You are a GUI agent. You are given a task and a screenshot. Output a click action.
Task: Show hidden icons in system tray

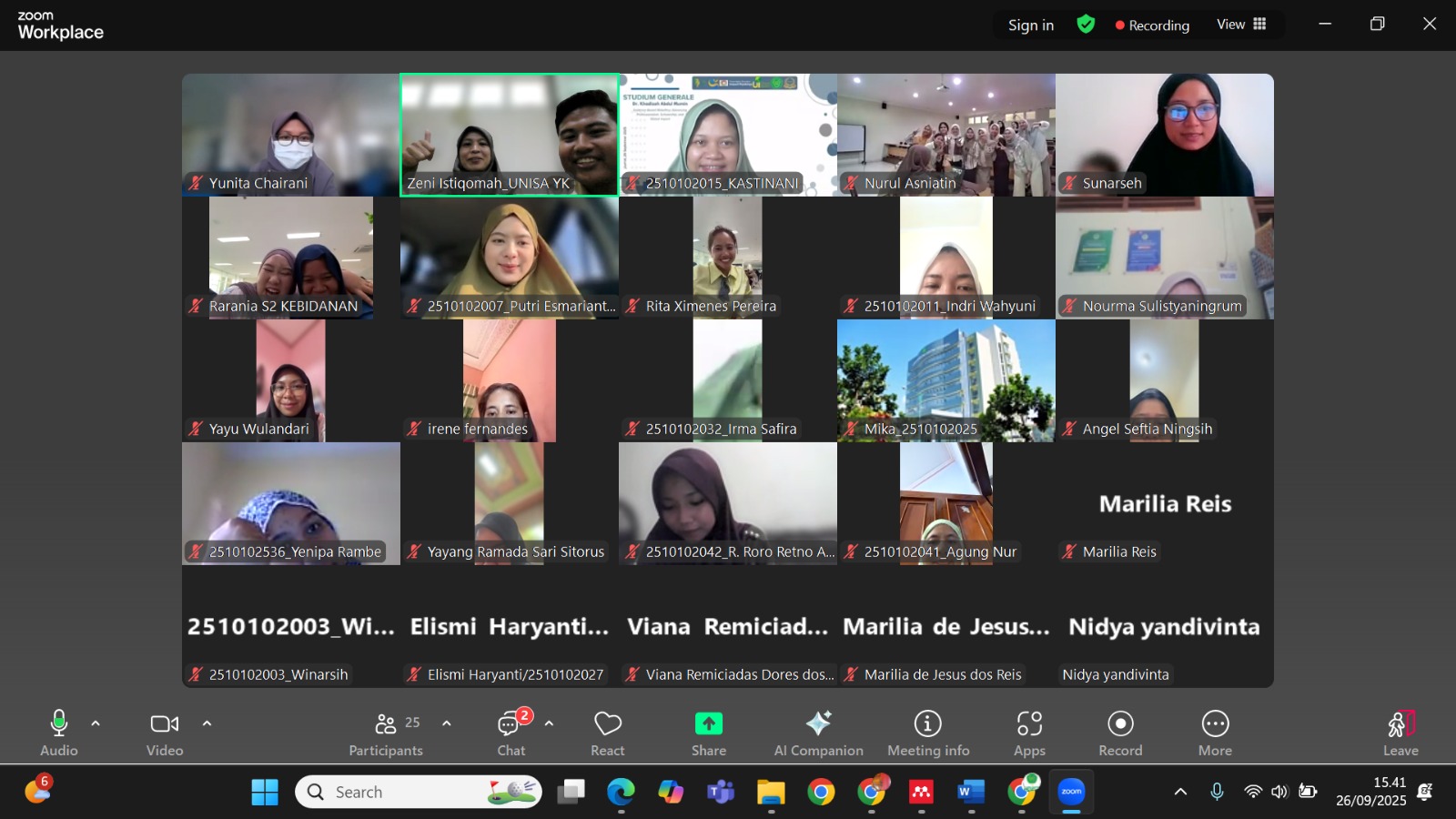(x=1180, y=792)
